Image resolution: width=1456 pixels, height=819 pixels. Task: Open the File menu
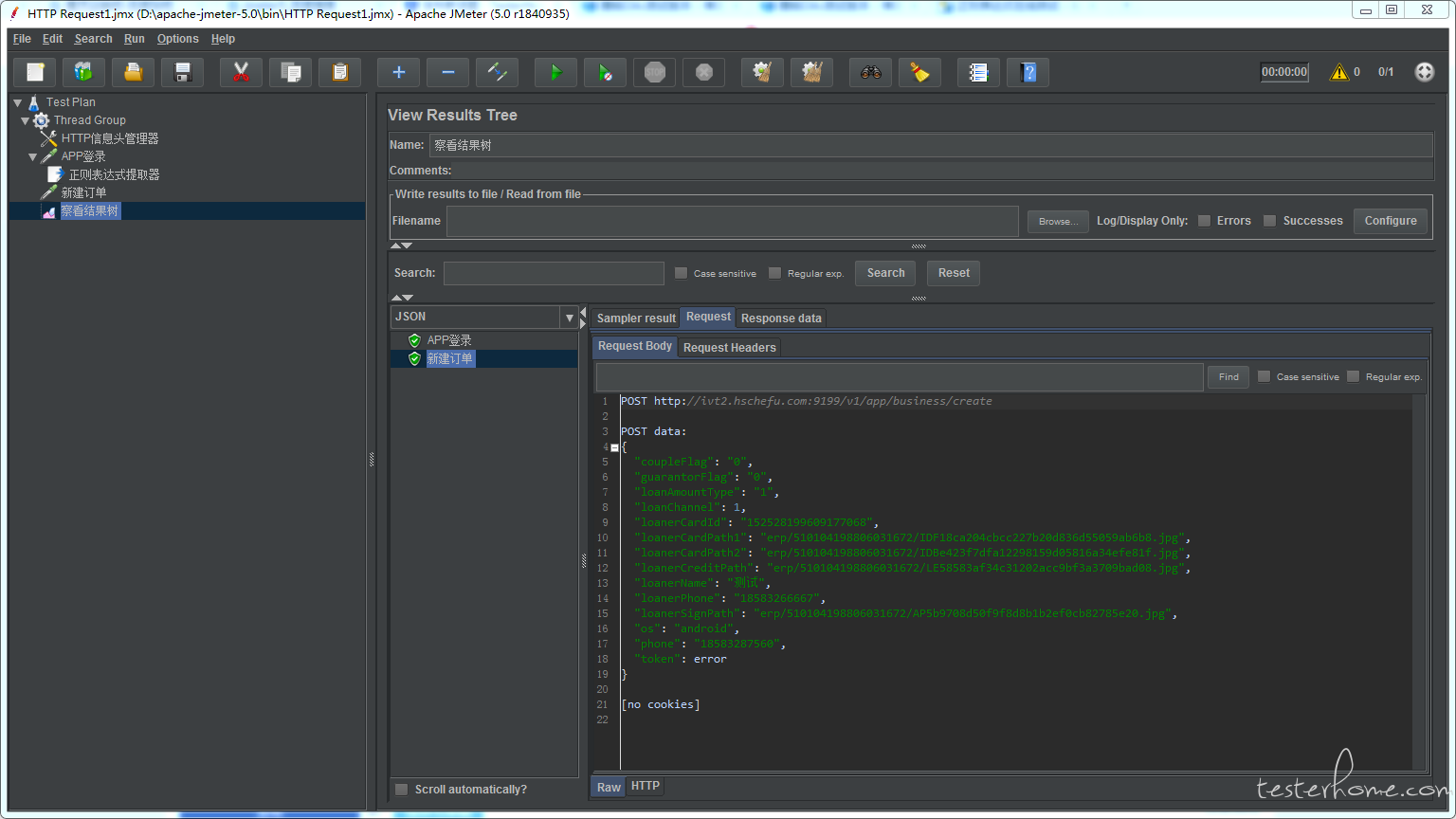pos(22,39)
